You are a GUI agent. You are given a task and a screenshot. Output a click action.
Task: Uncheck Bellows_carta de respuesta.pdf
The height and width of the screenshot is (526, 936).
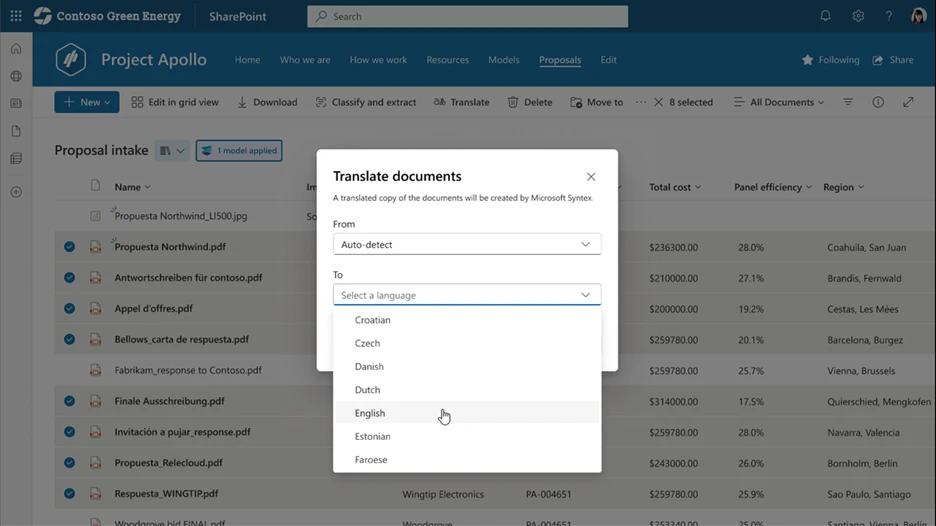point(69,339)
